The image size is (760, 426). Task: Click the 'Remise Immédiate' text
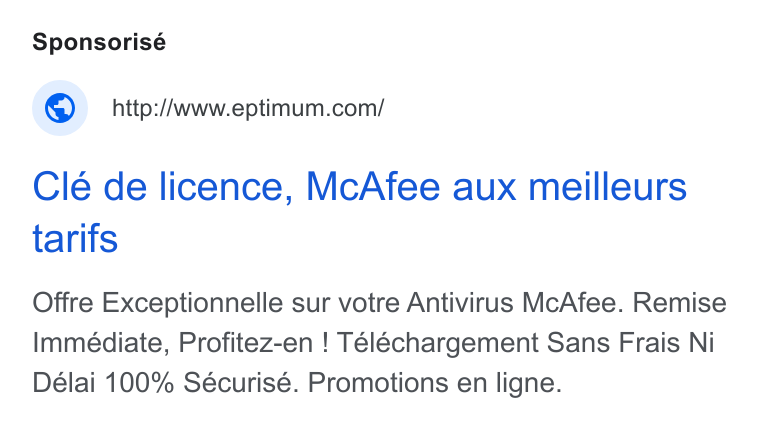point(380,323)
